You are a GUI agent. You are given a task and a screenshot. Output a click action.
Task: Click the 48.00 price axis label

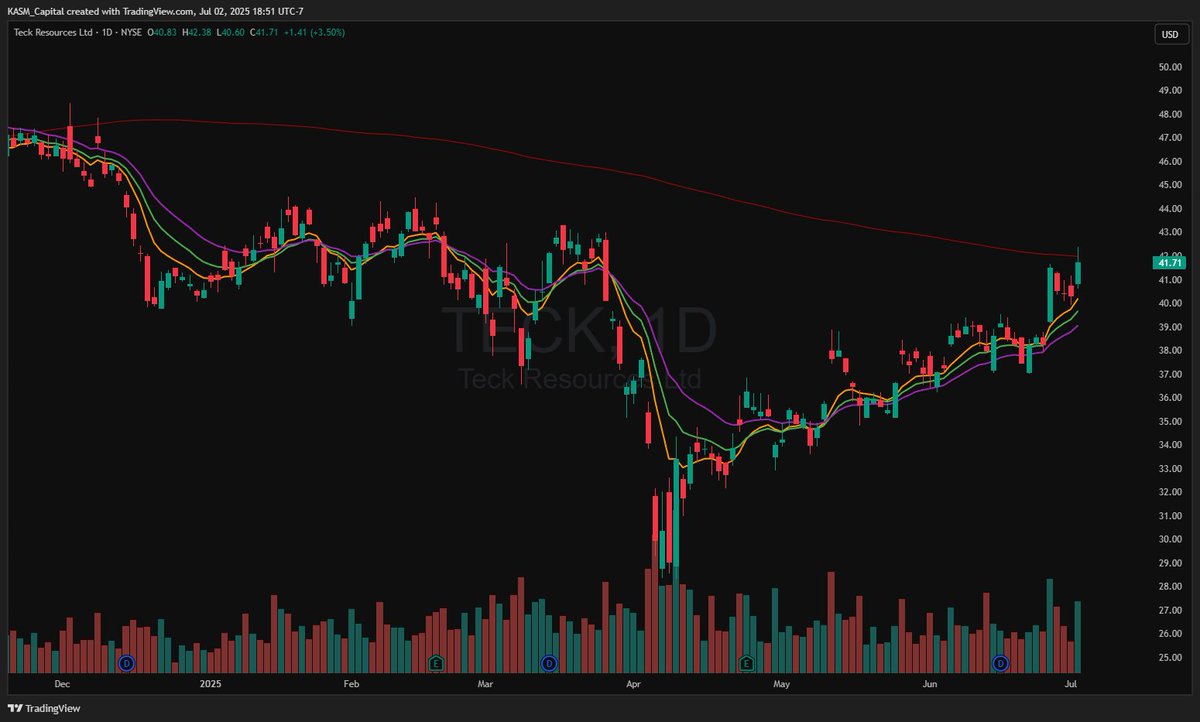[1171, 114]
